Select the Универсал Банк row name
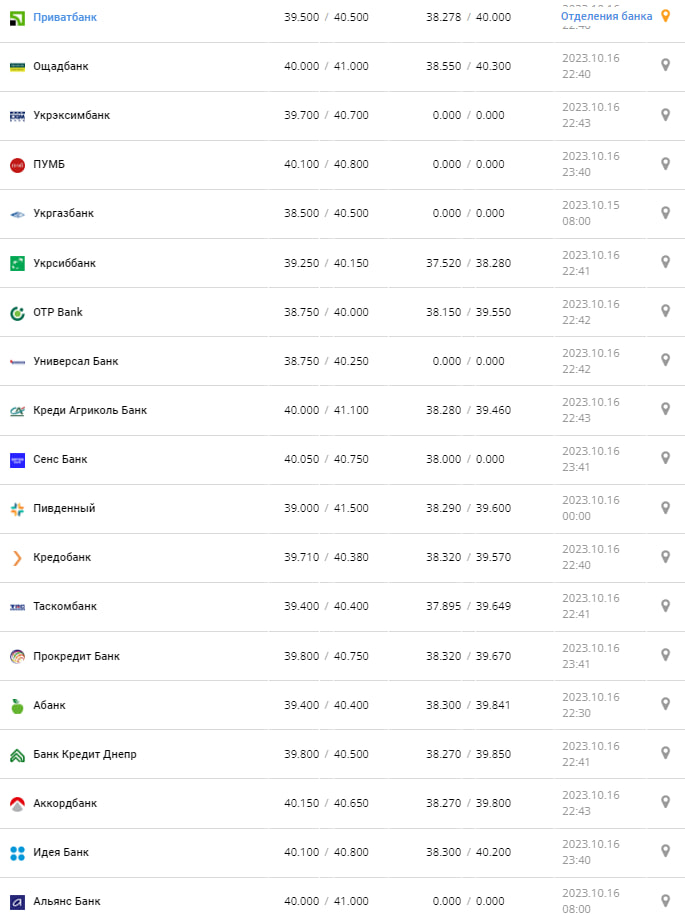 [76, 361]
